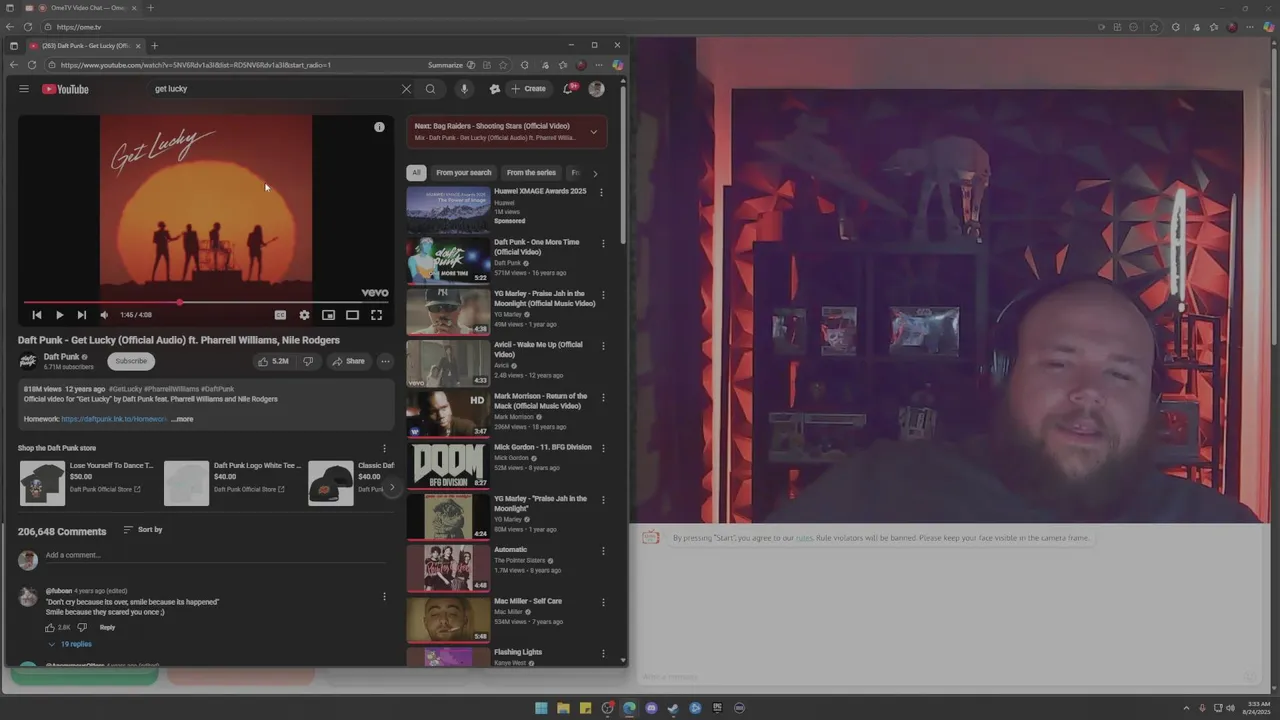Viewport: 1280px width, 720px height.
Task: Toggle closed captions on the video
Action: pyautogui.click(x=280, y=315)
